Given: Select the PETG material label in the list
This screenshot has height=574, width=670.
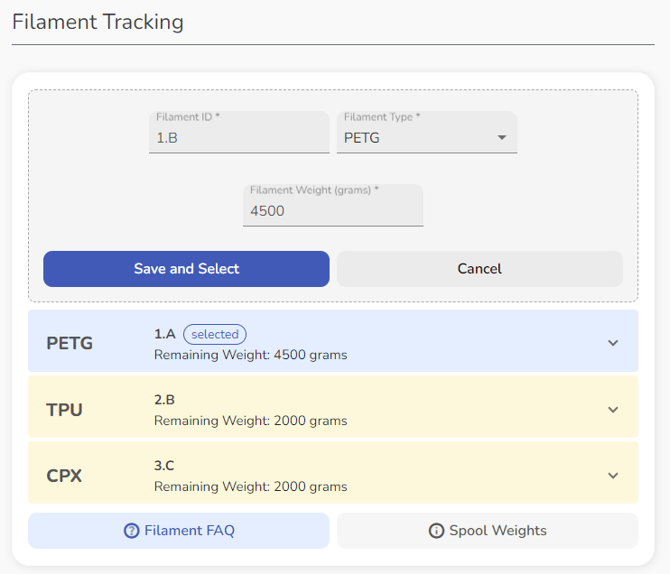Looking at the screenshot, I should pos(70,343).
